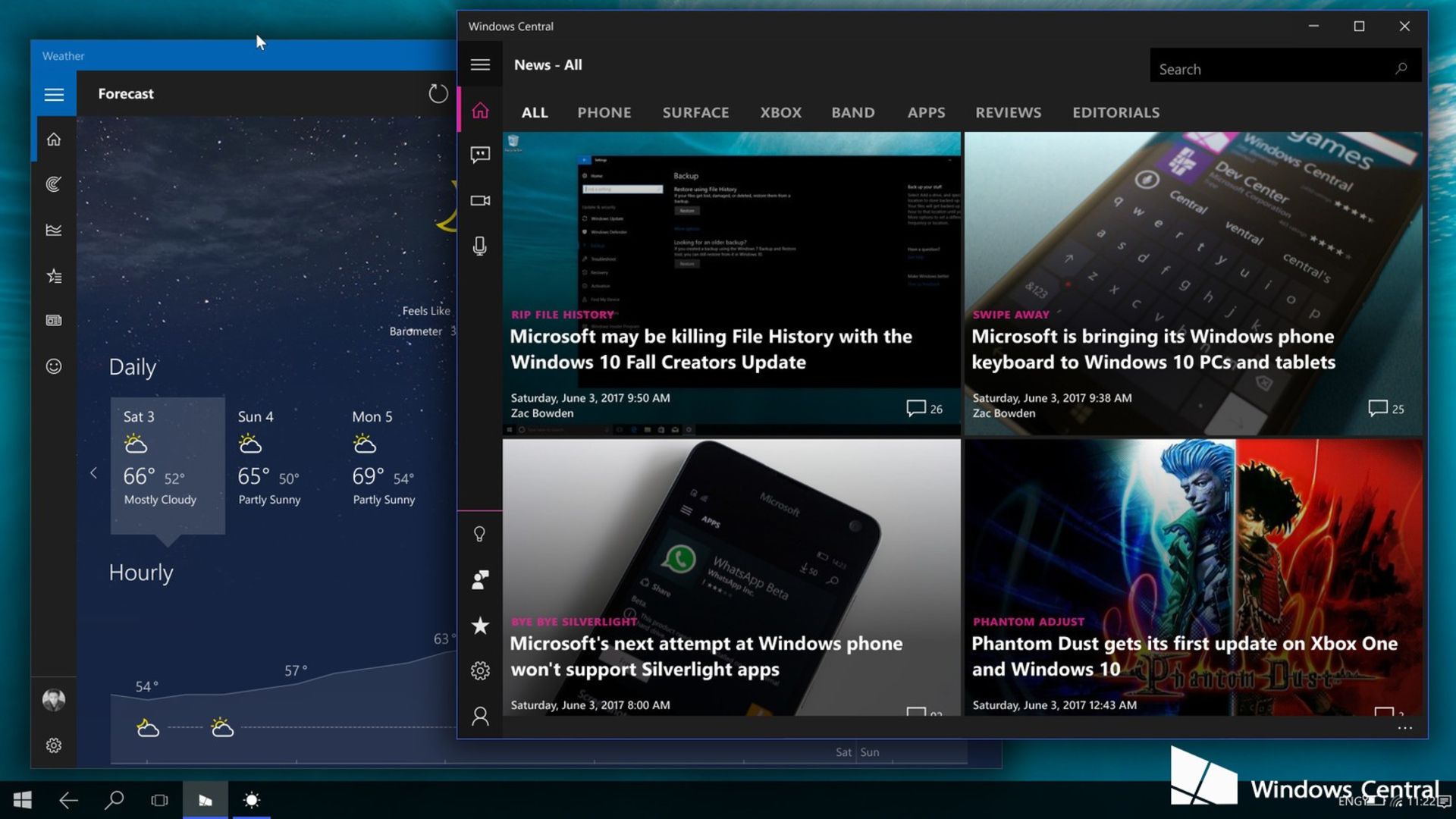Open Windows Central settings gear icon

pyautogui.click(x=480, y=671)
